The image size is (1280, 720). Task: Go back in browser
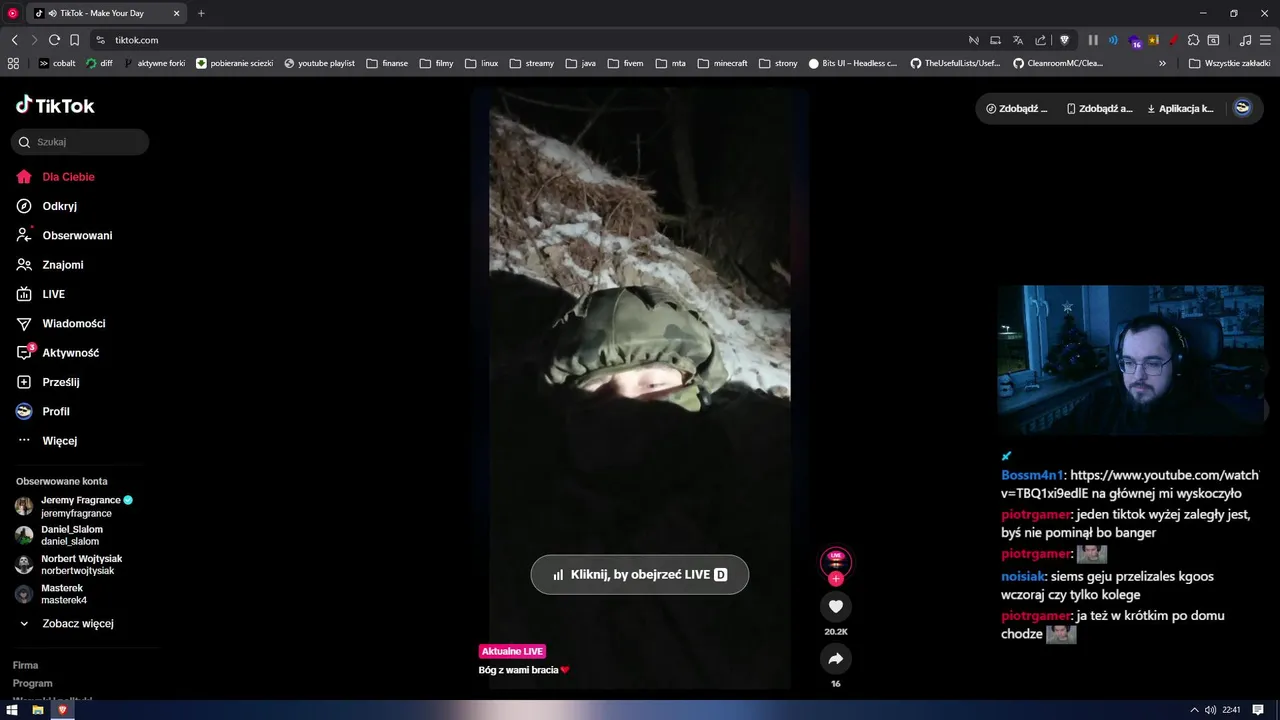point(14,40)
